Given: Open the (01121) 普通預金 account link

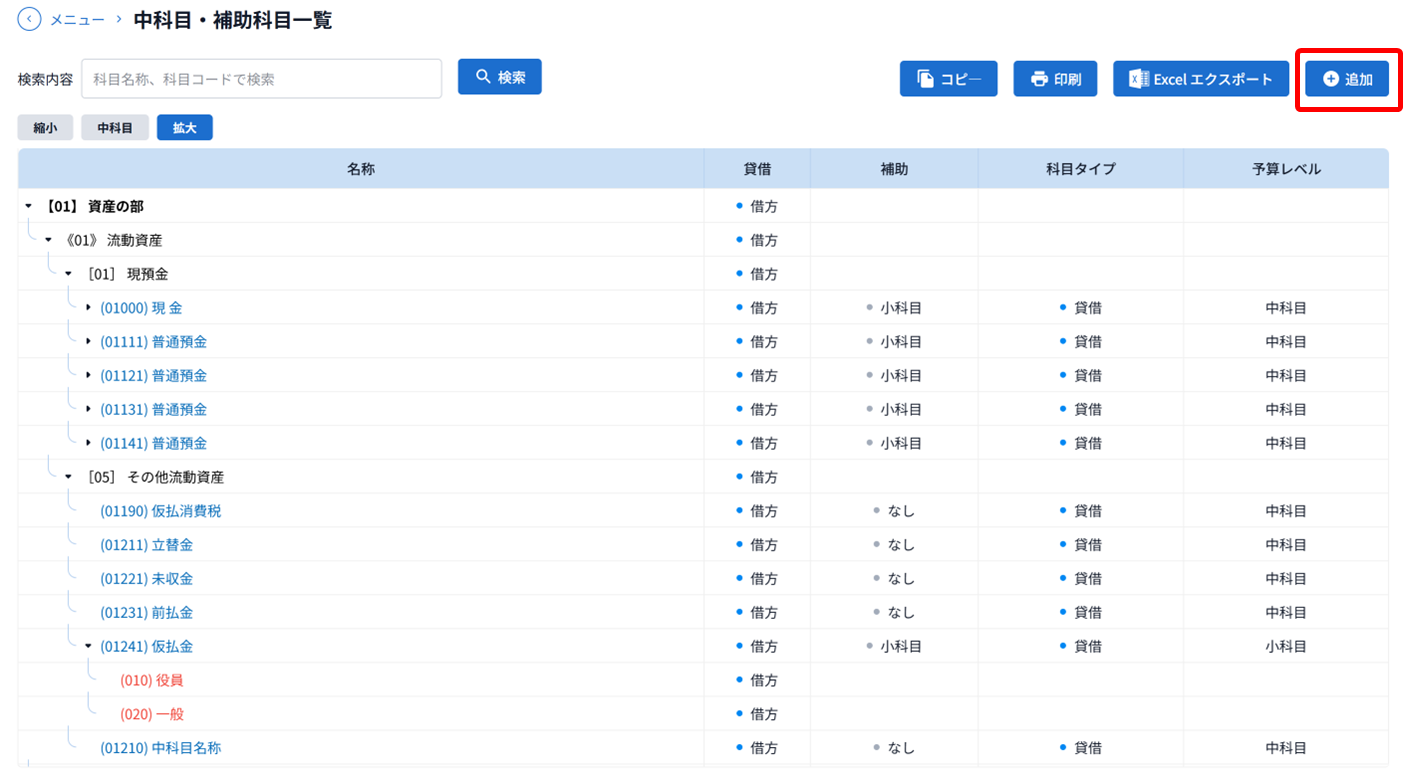Looking at the screenshot, I should click(154, 376).
